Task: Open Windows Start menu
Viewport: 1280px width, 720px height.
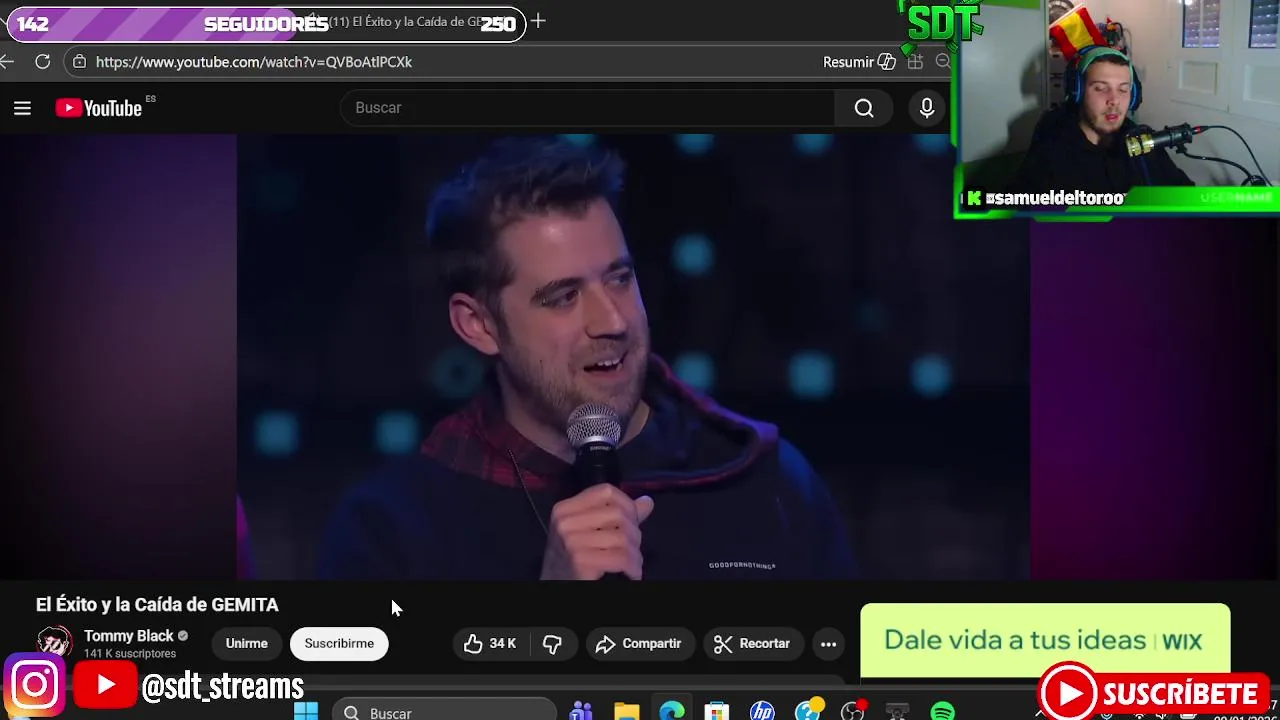Action: (306, 712)
